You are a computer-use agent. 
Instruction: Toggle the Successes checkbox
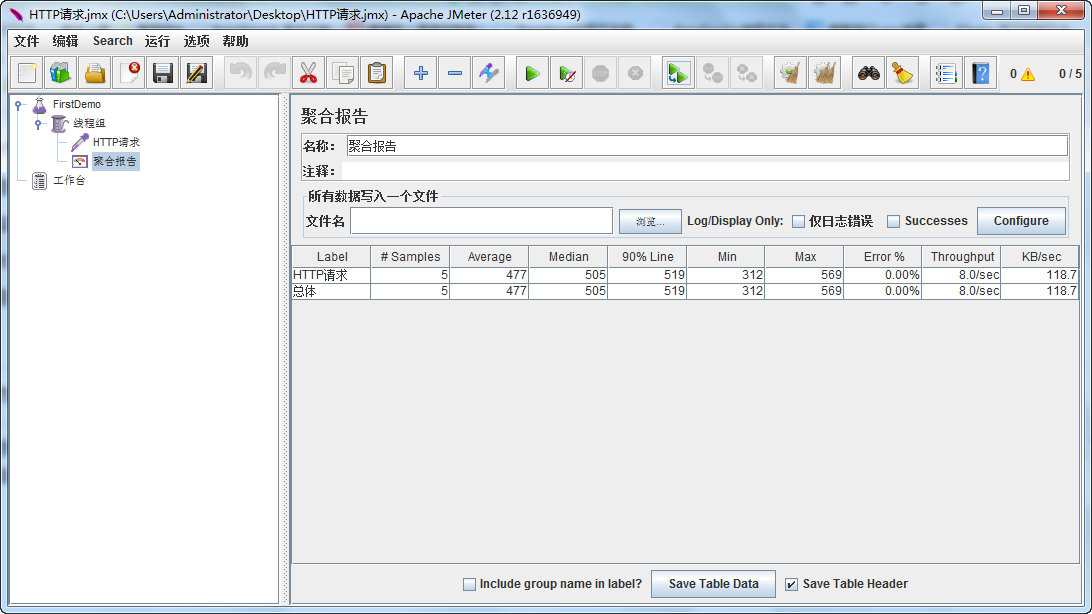pos(894,221)
